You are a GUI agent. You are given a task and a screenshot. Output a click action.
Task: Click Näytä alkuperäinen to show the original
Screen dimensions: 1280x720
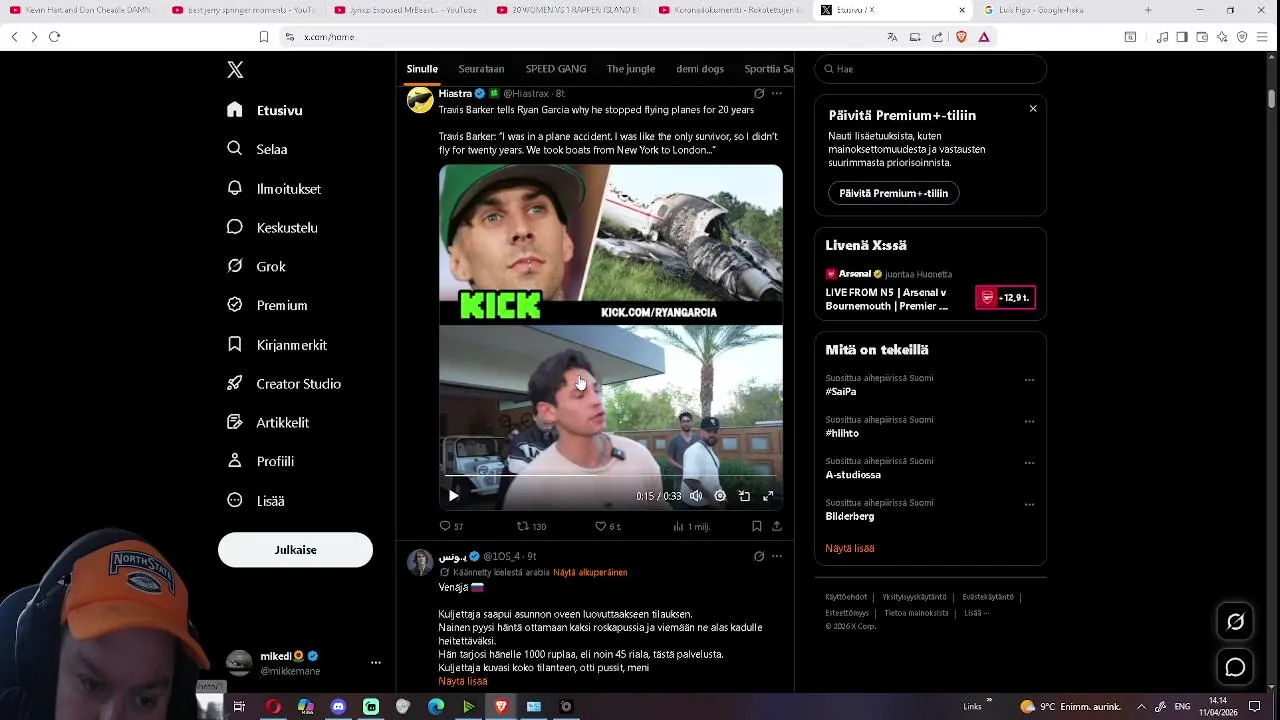[590, 573]
